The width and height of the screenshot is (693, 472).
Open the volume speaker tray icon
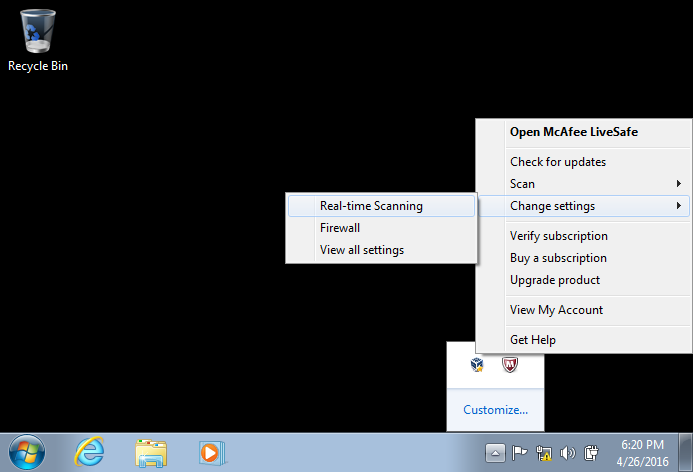click(x=567, y=453)
